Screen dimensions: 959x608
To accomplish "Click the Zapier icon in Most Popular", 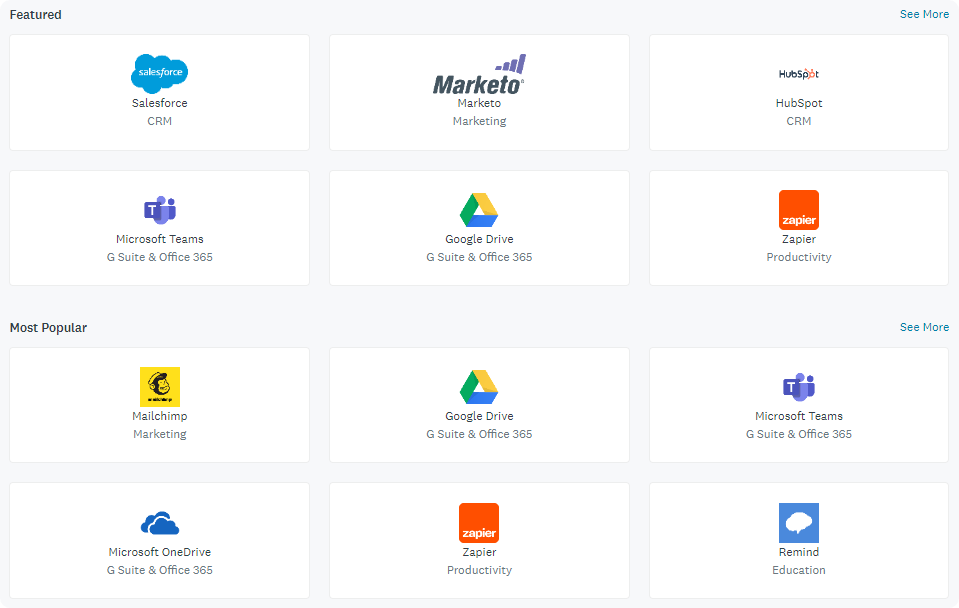I will pos(479,523).
